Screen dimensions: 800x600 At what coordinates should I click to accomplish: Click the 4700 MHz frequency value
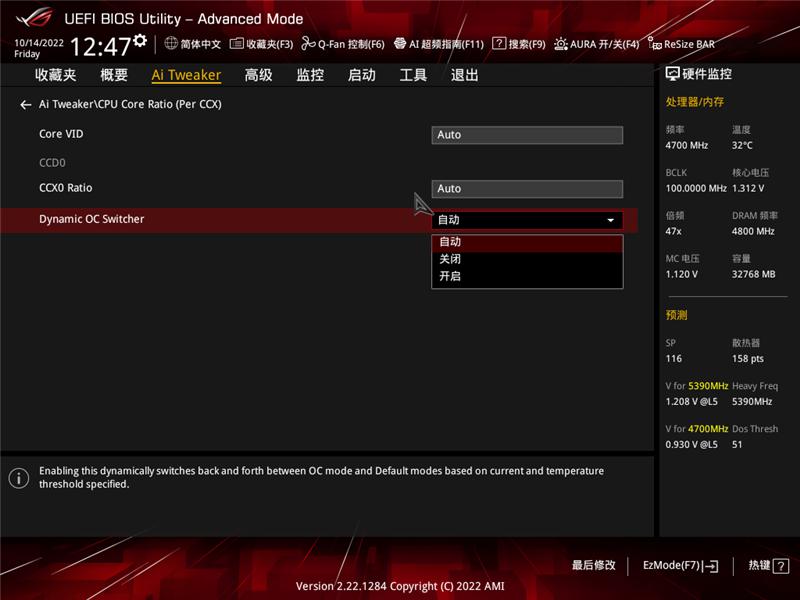tap(687, 145)
